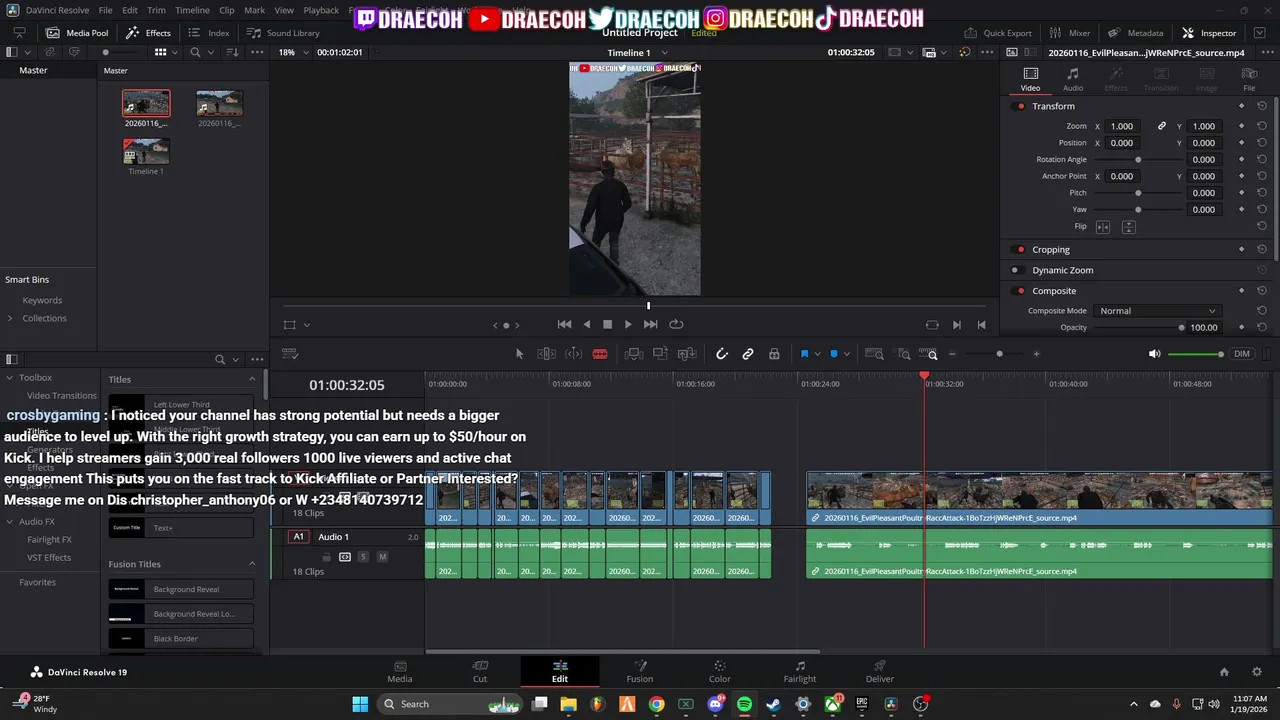Open the File menu

coord(105,10)
